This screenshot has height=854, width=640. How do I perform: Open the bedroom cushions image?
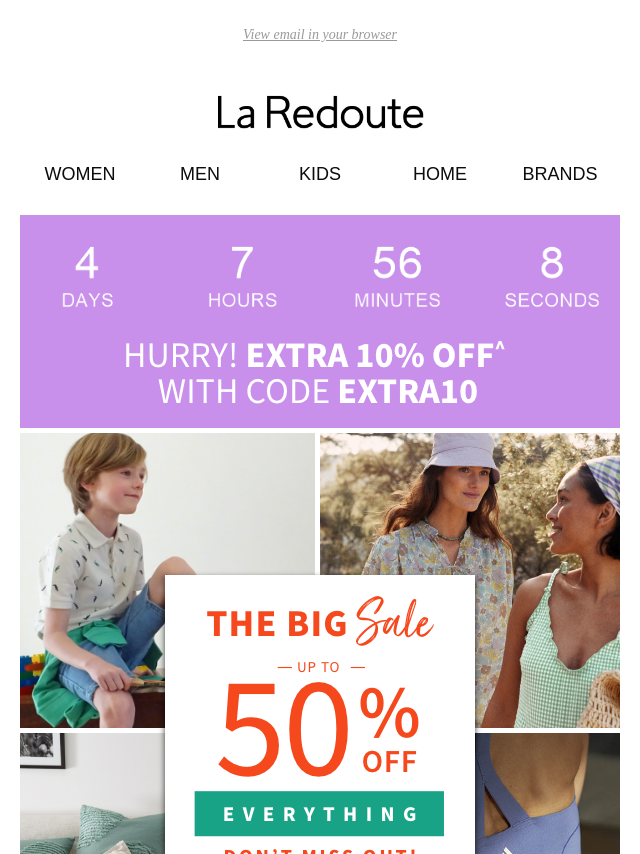[x=93, y=794]
